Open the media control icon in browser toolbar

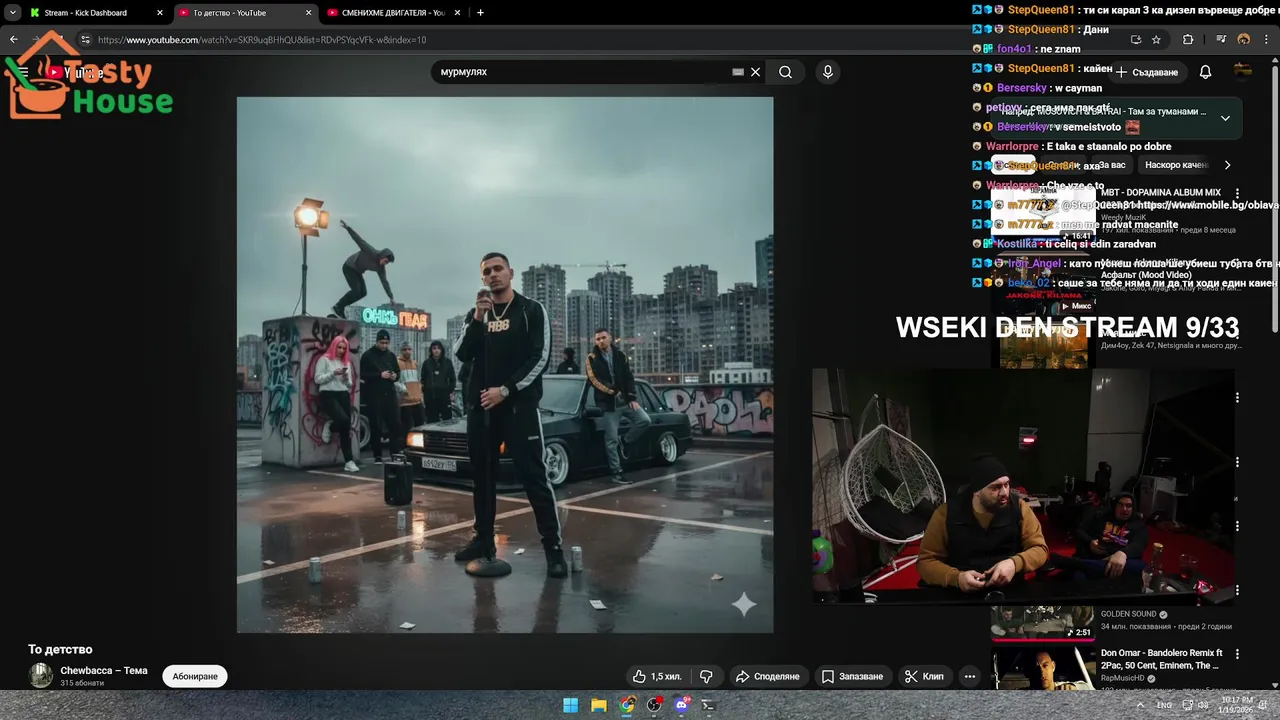[x=1221, y=40]
